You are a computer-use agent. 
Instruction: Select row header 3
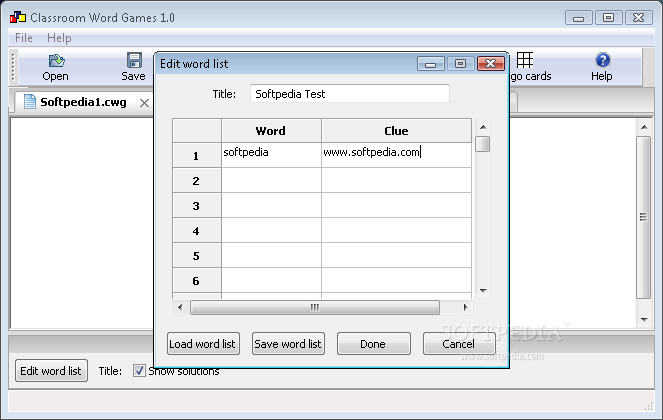[196, 206]
